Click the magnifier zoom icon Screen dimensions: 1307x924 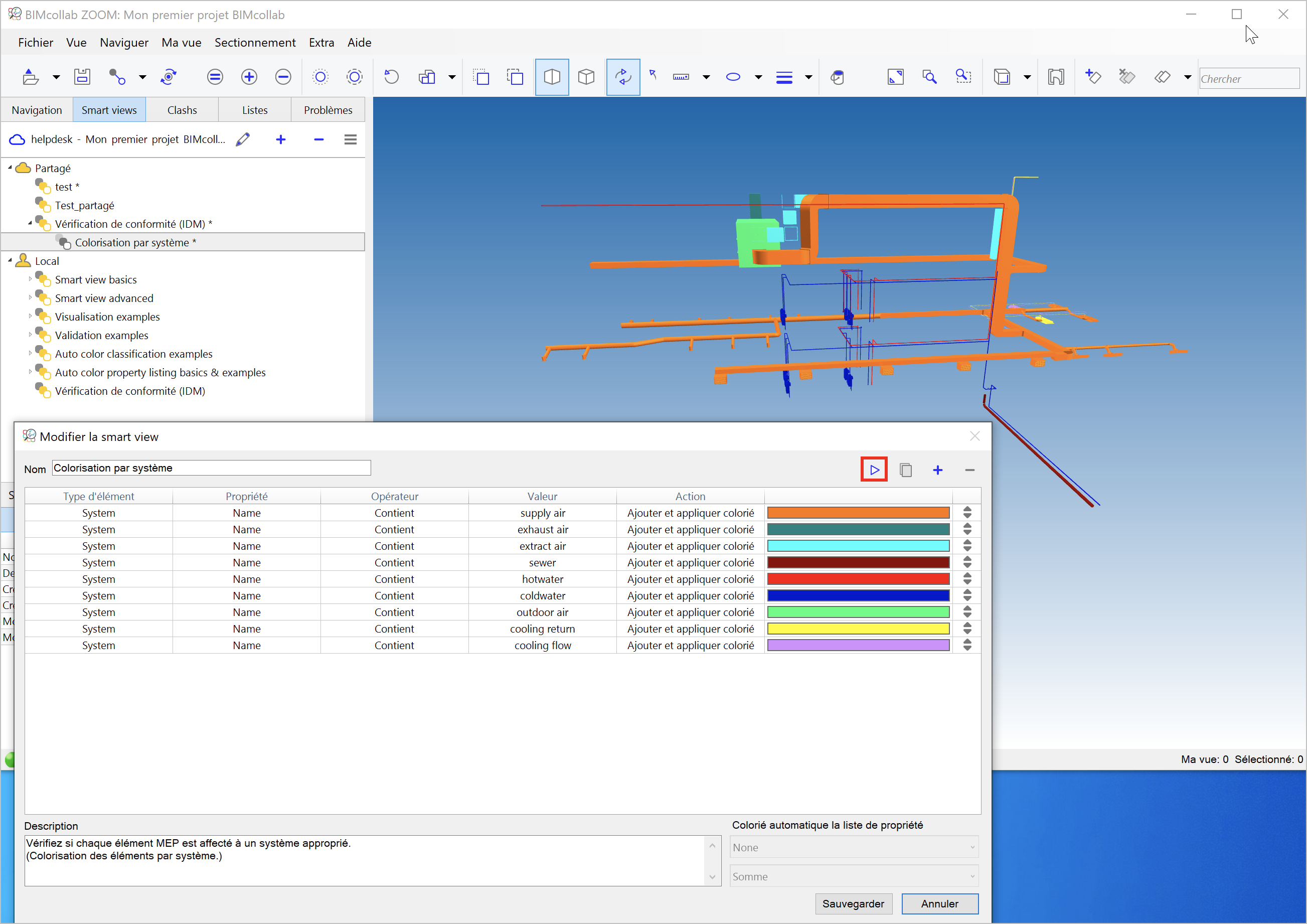point(929,77)
